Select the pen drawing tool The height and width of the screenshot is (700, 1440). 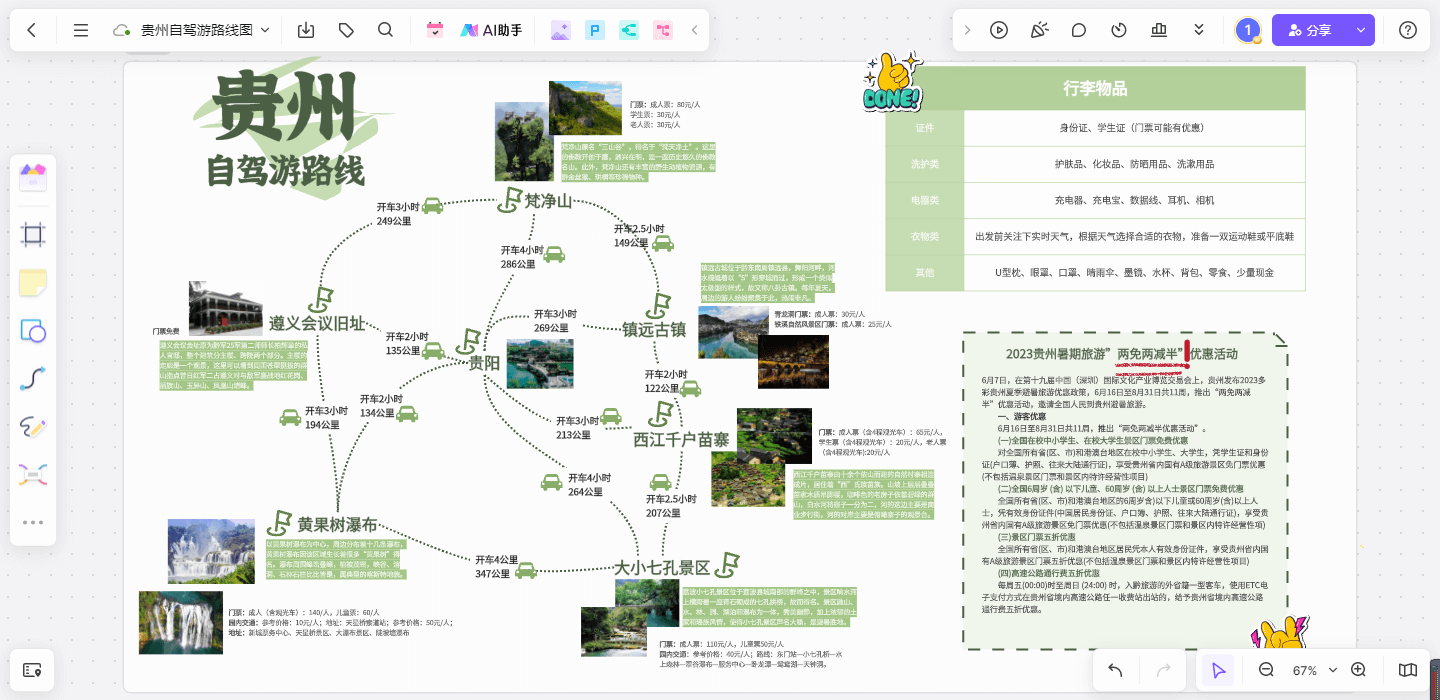pos(33,427)
